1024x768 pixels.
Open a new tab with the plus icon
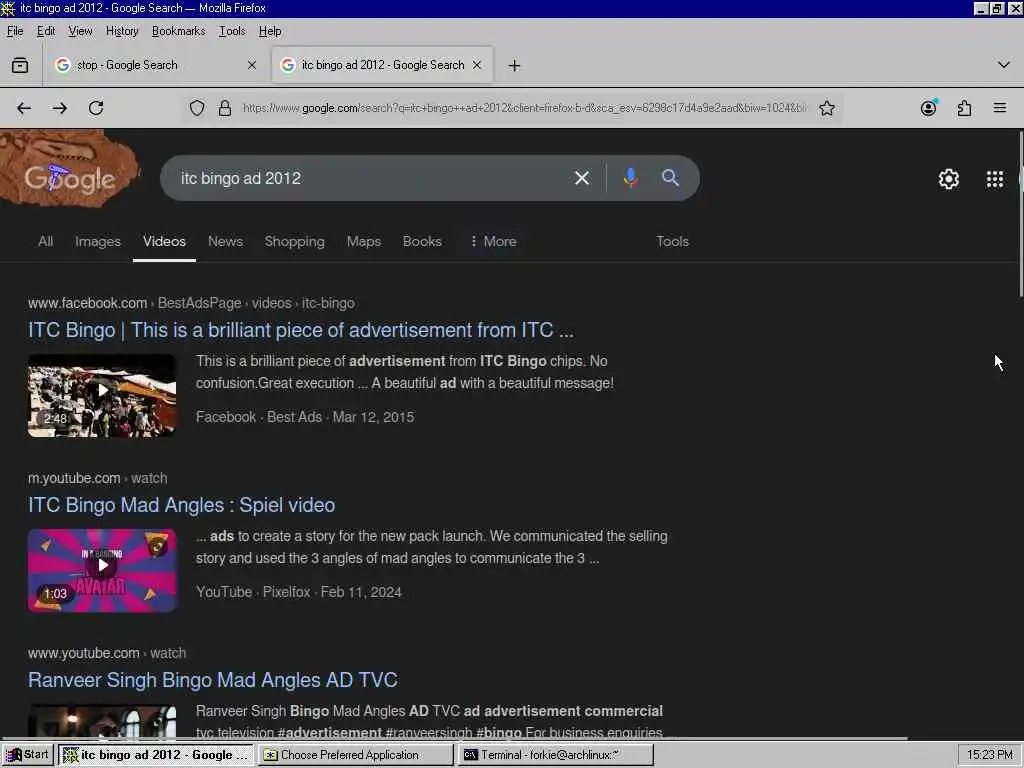515,65
